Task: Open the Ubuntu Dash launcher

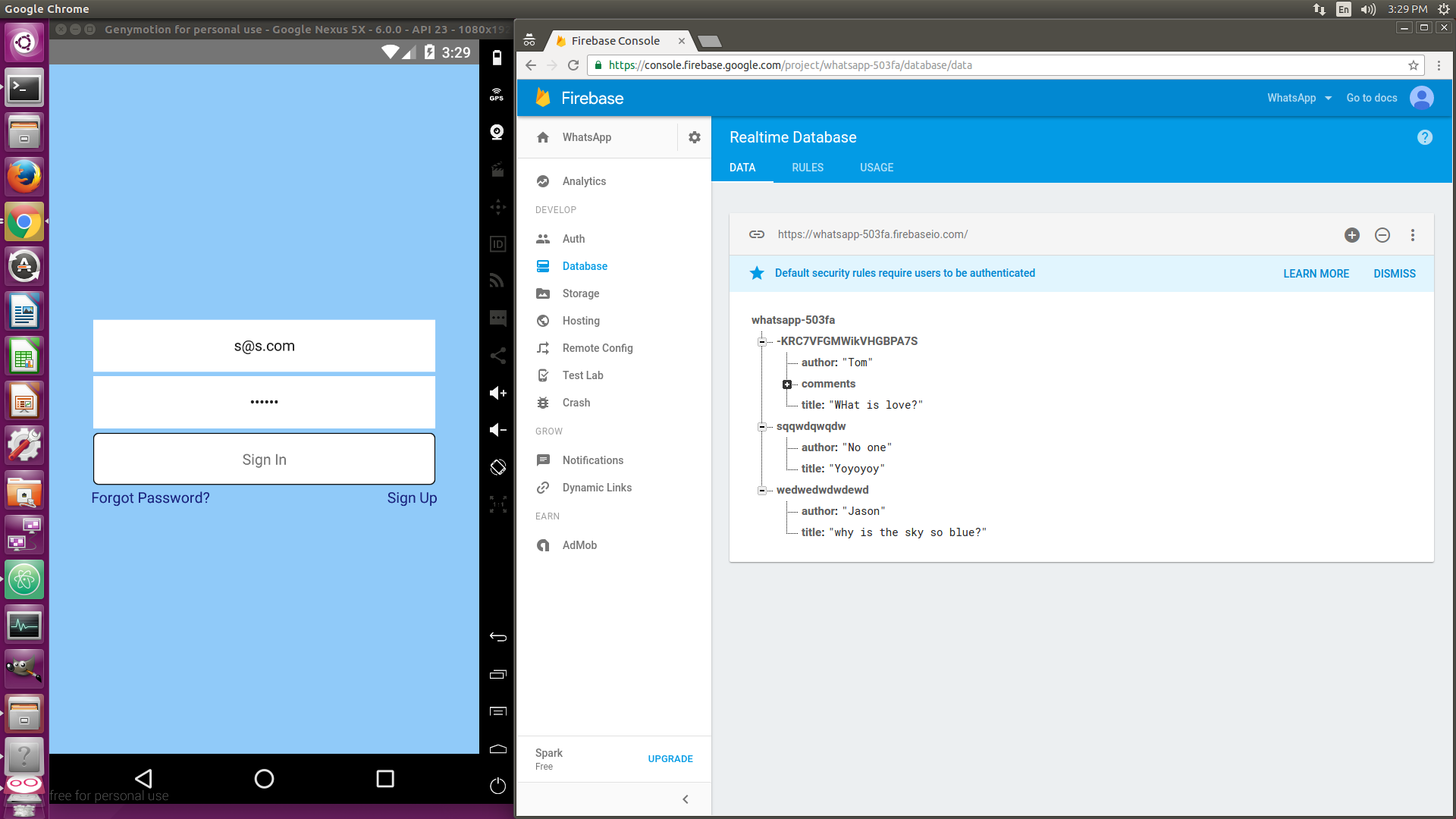Action: click(x=24, y=42)
